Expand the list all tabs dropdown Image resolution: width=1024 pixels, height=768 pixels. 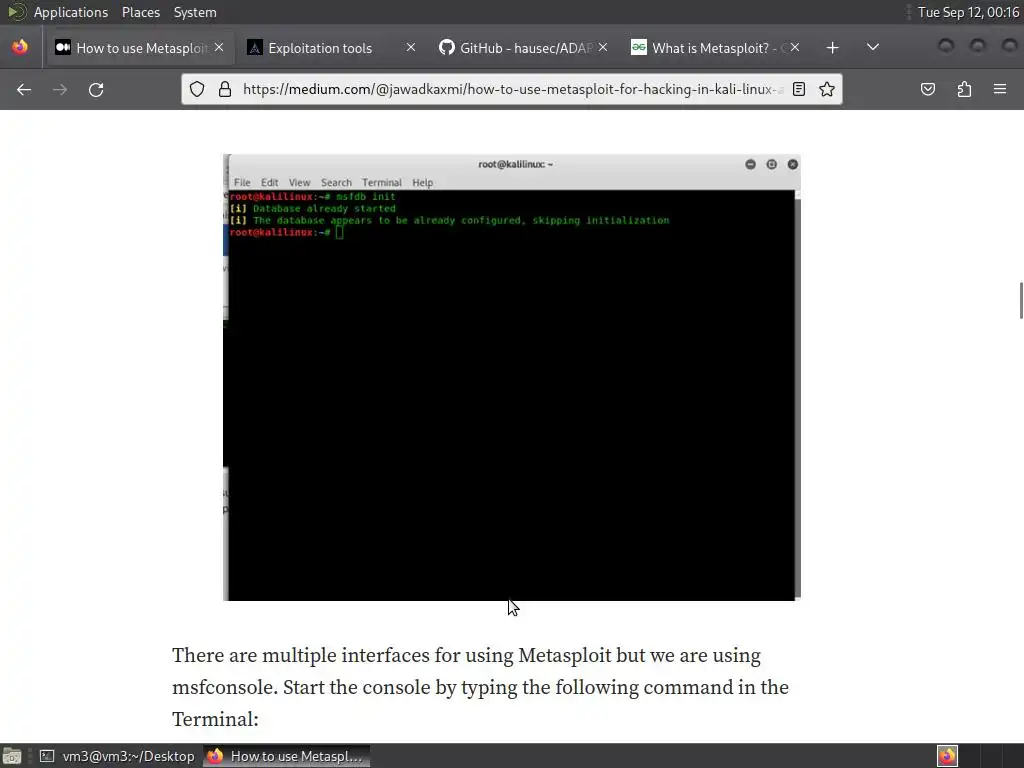click(872, 47)
